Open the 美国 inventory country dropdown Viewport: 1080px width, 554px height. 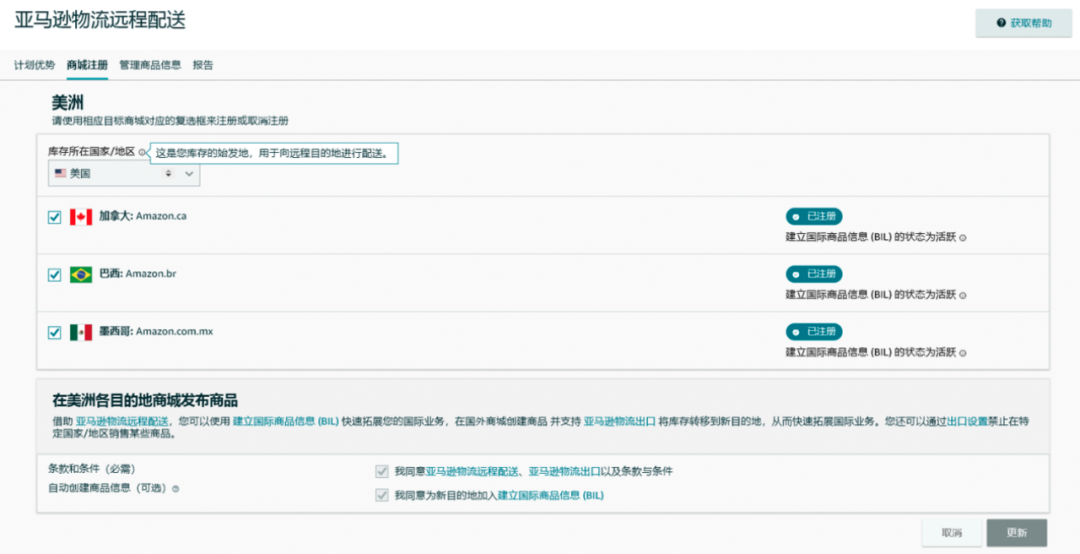(124, 174)
